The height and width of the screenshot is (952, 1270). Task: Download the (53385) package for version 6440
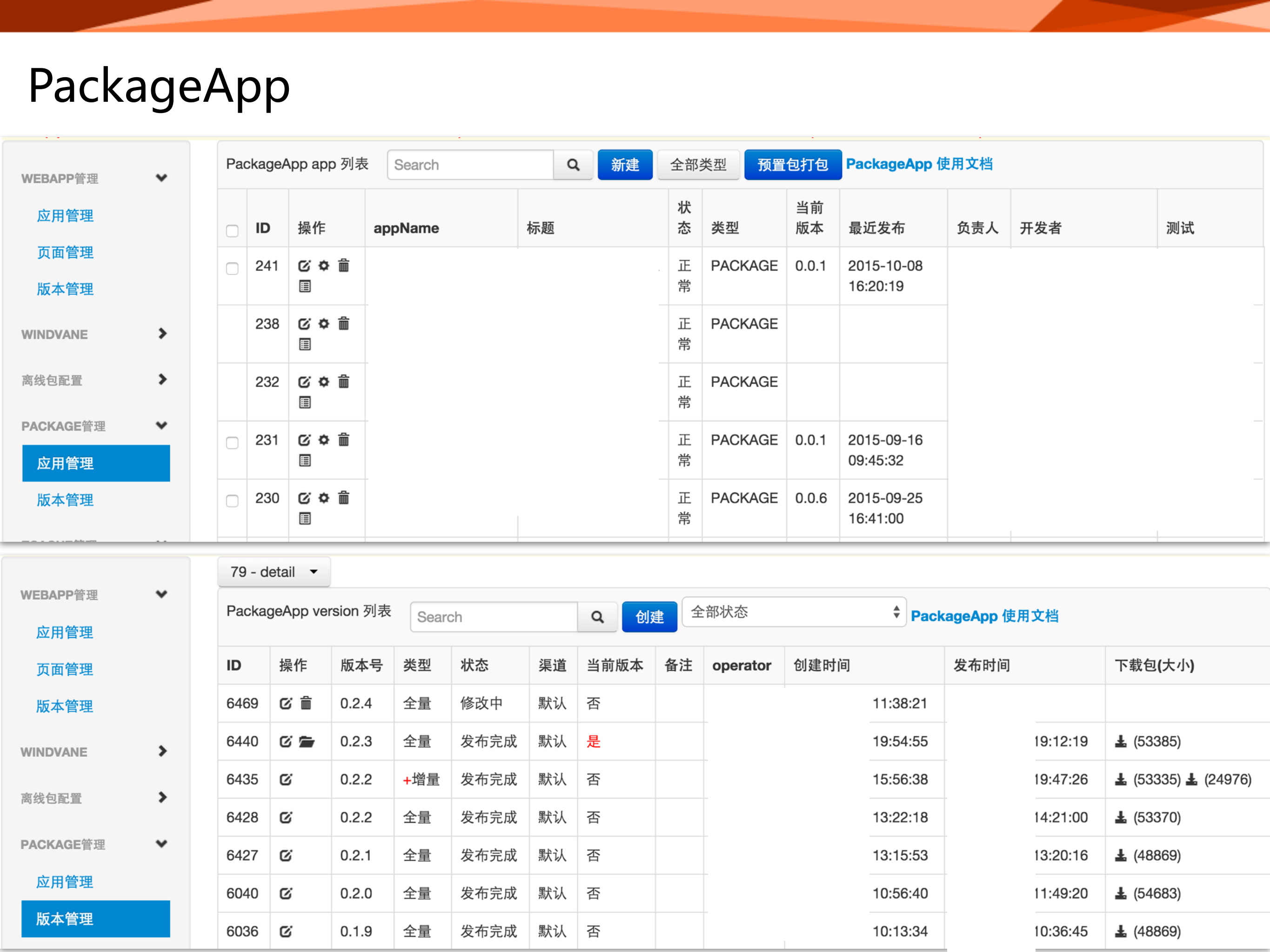(1120, 741)
